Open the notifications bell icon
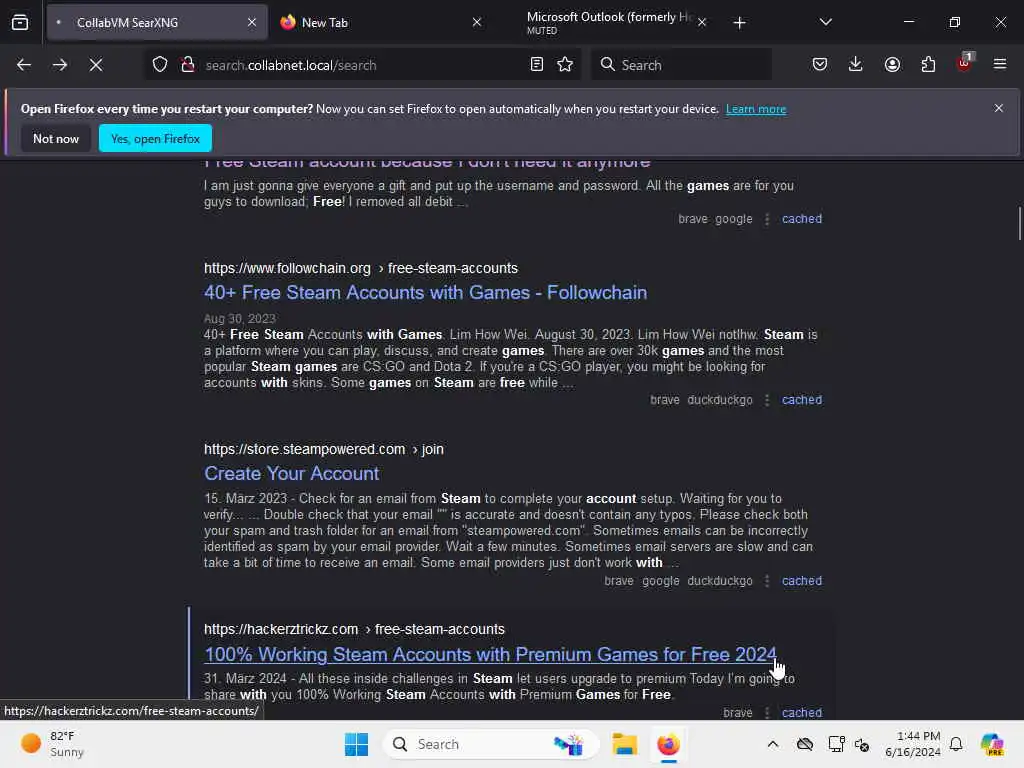The width and height of the screenshot is (1024, 768). [956, 744]
